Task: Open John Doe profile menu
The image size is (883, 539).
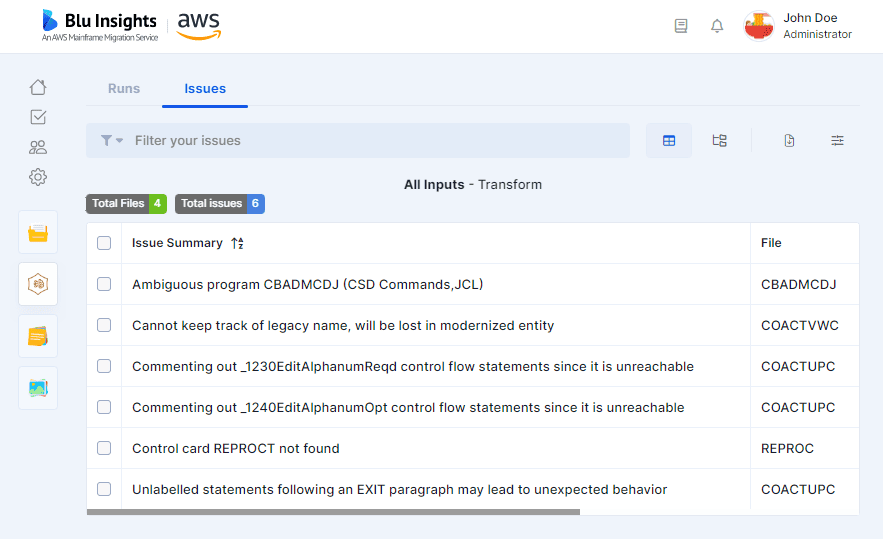Action: click(x=798, y=26)
